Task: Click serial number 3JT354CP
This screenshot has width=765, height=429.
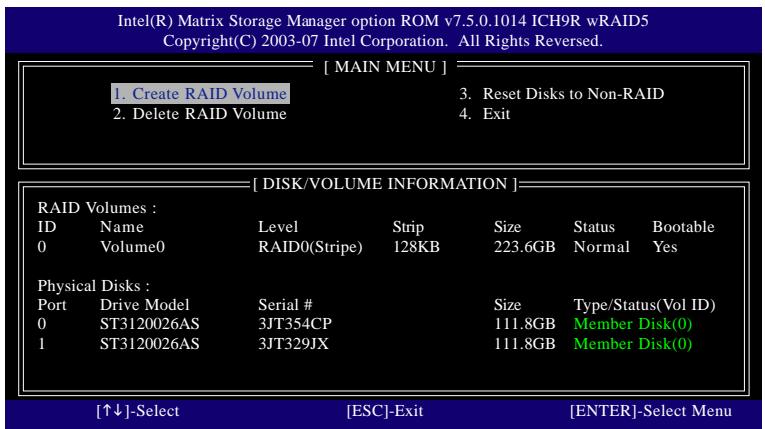Action: click(295, 324)
